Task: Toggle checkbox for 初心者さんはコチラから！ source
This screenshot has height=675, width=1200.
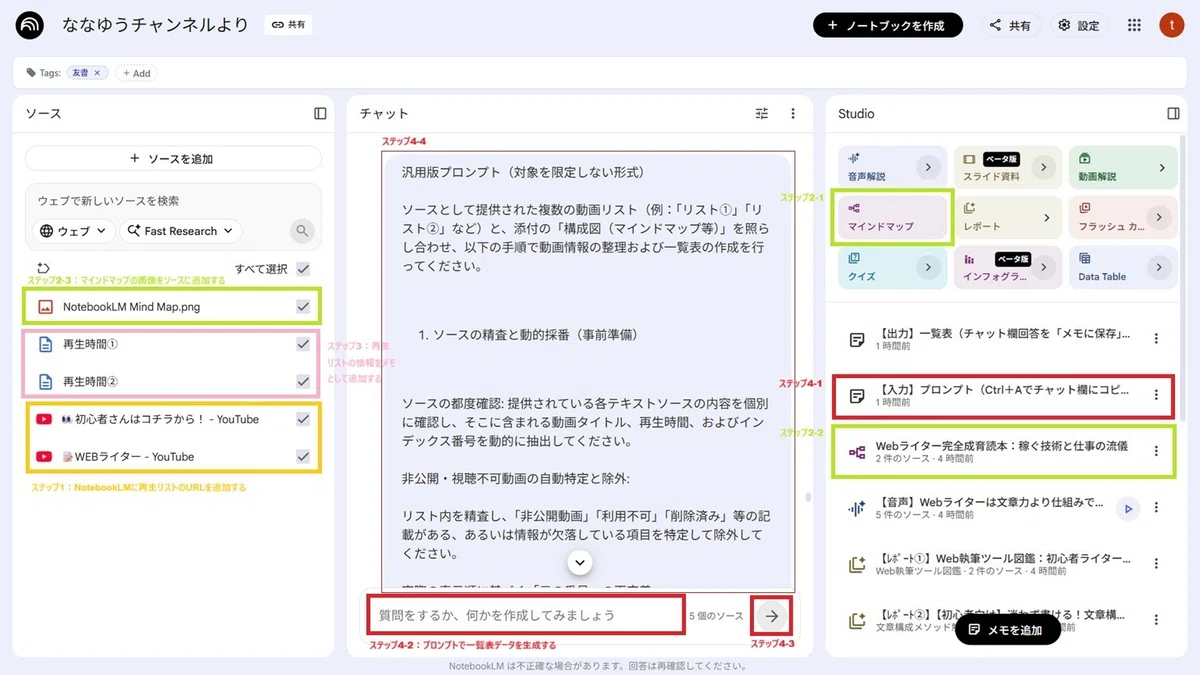Action: click(303, 419)
